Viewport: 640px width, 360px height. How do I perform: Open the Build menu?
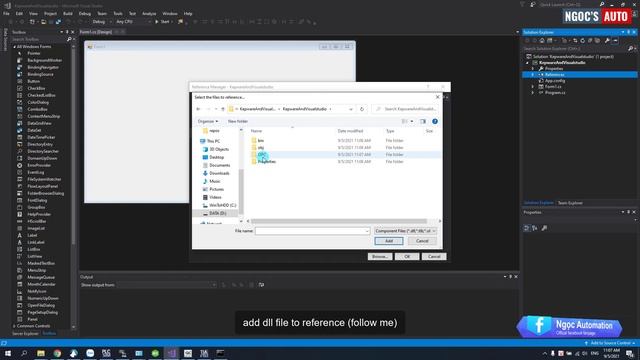pyautogui.click(x=68, y=13)
